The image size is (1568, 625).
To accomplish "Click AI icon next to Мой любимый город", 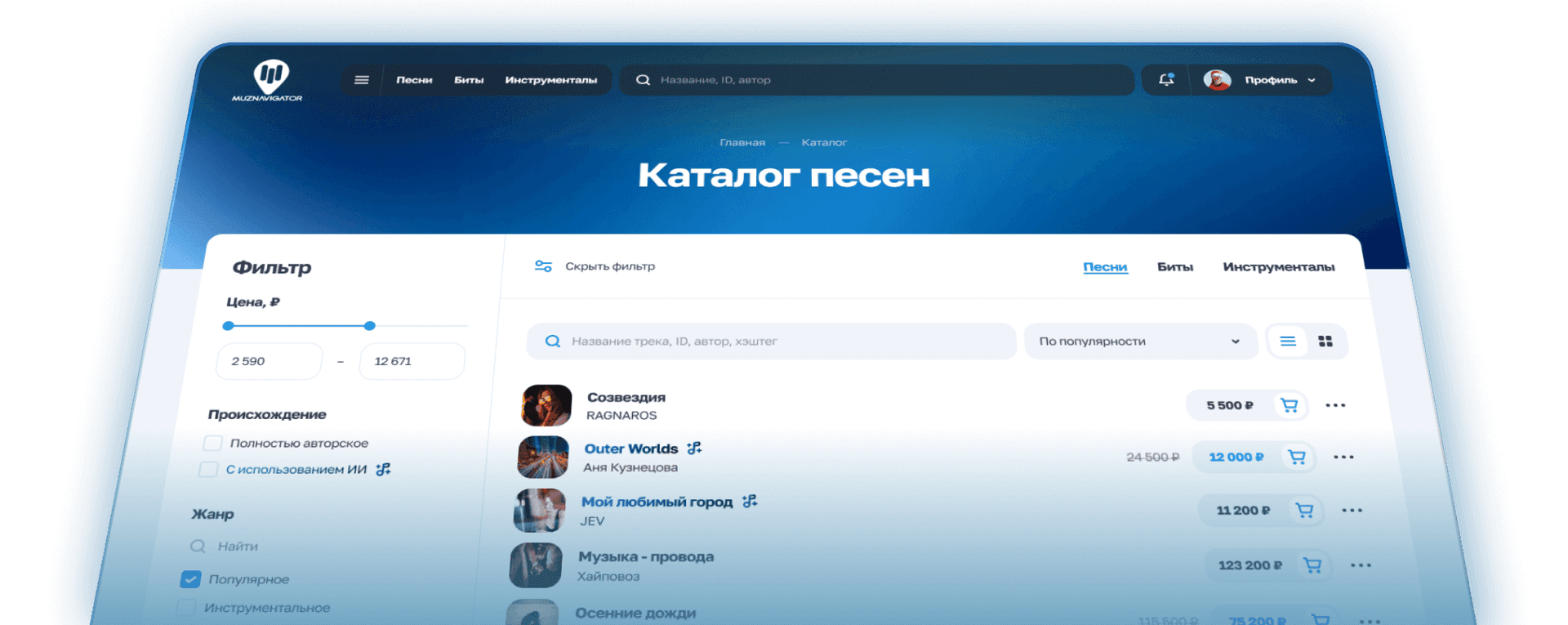I will pyautogui.click(x=750, y=501).
